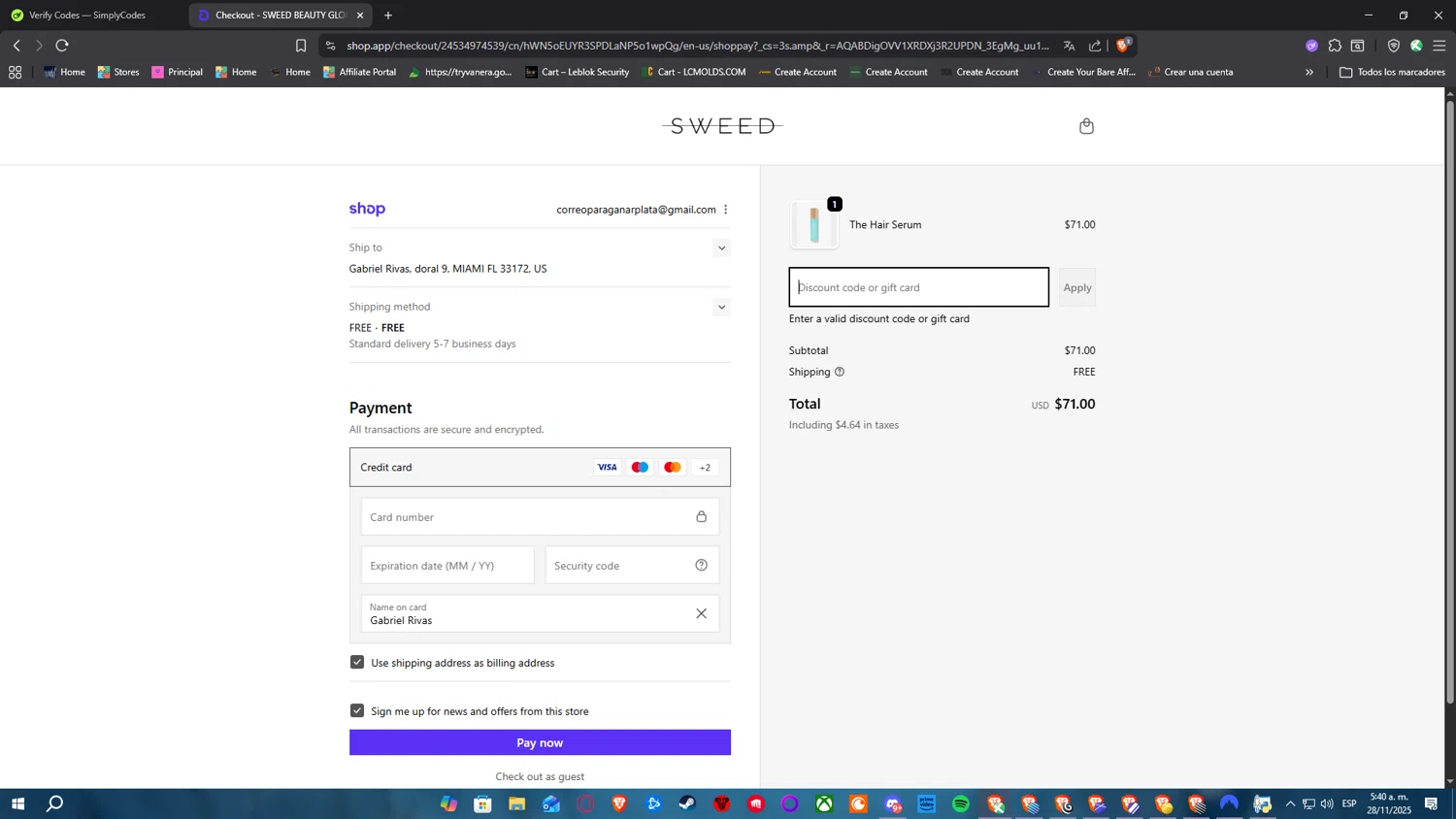Open the shopping cart bag icon
This screenshot has height=819, width=1456.
pyautogui.click(x=1086, y=126)
